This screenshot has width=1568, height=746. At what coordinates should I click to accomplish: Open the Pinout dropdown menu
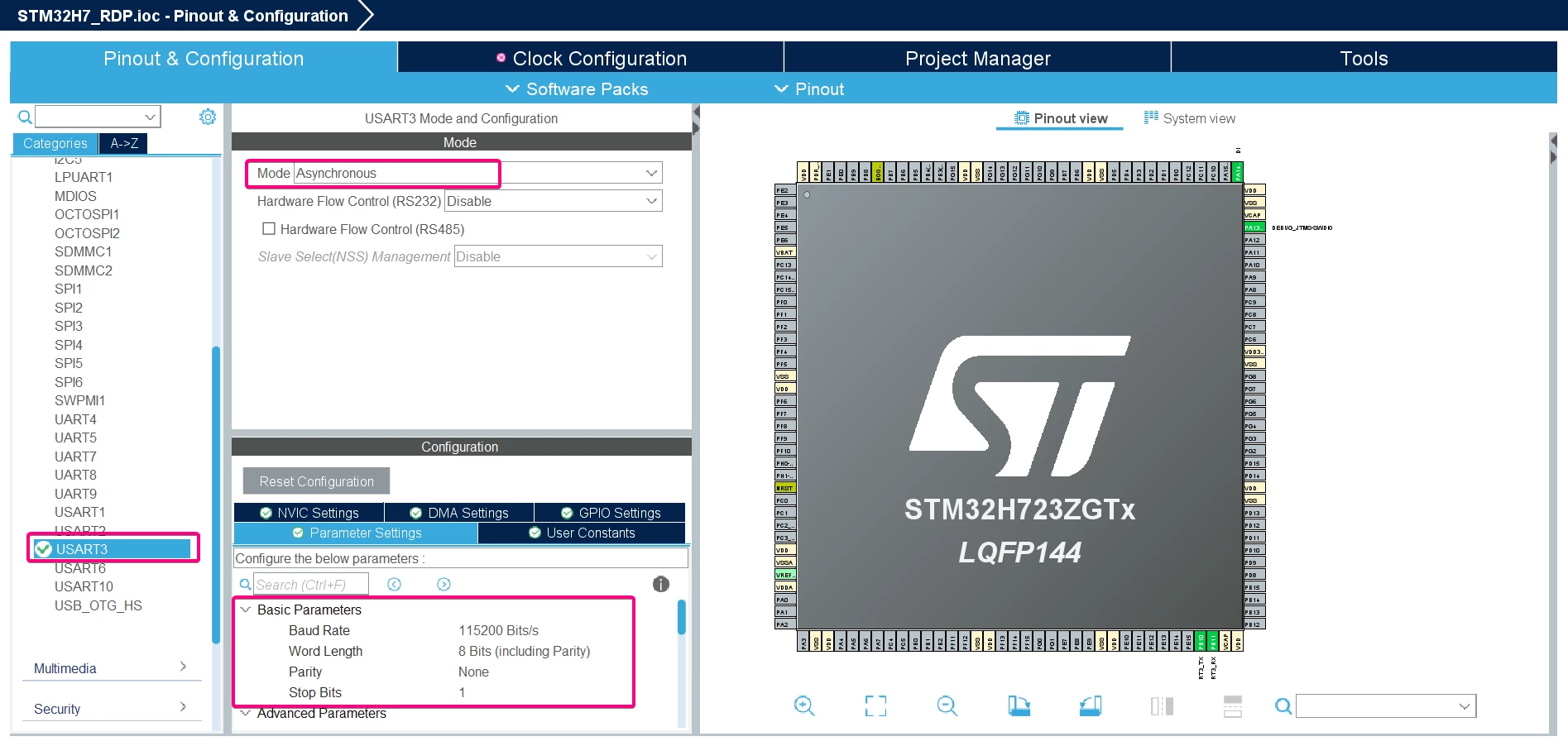click(x=809, y=89)
